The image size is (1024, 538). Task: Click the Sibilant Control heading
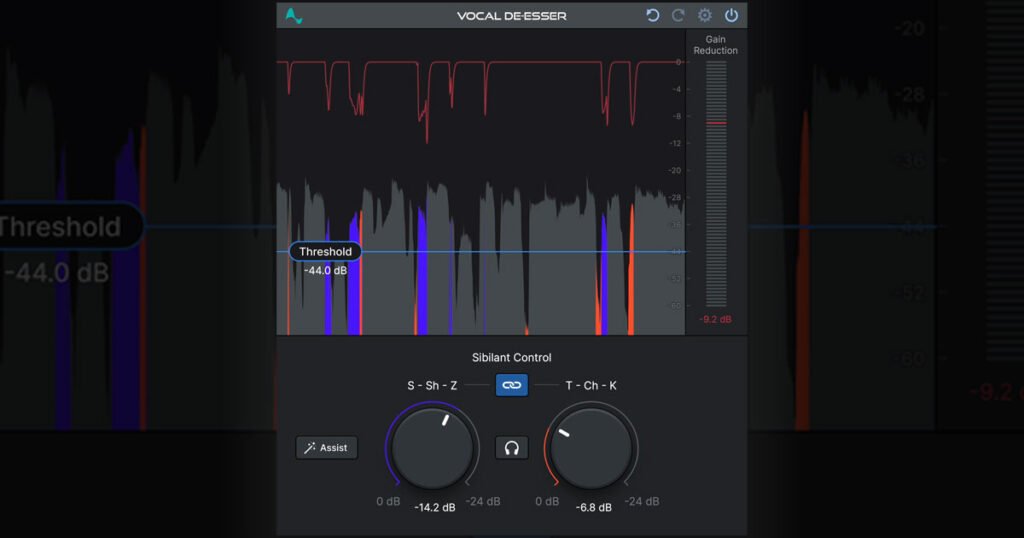click(511, 358)
